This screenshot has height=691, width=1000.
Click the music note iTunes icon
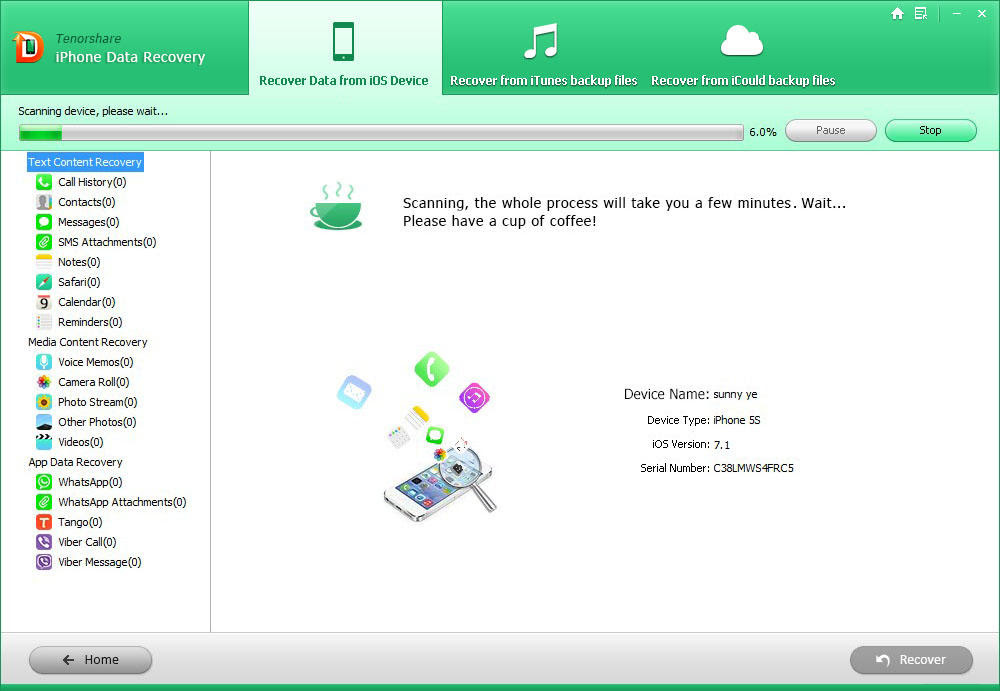coord(541,41)
